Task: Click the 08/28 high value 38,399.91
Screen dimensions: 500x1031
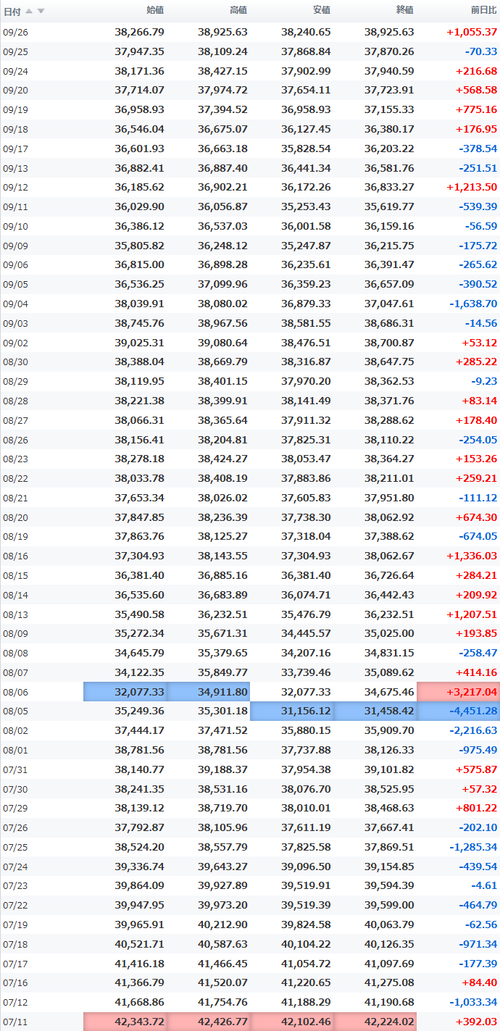Action: point(222,401)
